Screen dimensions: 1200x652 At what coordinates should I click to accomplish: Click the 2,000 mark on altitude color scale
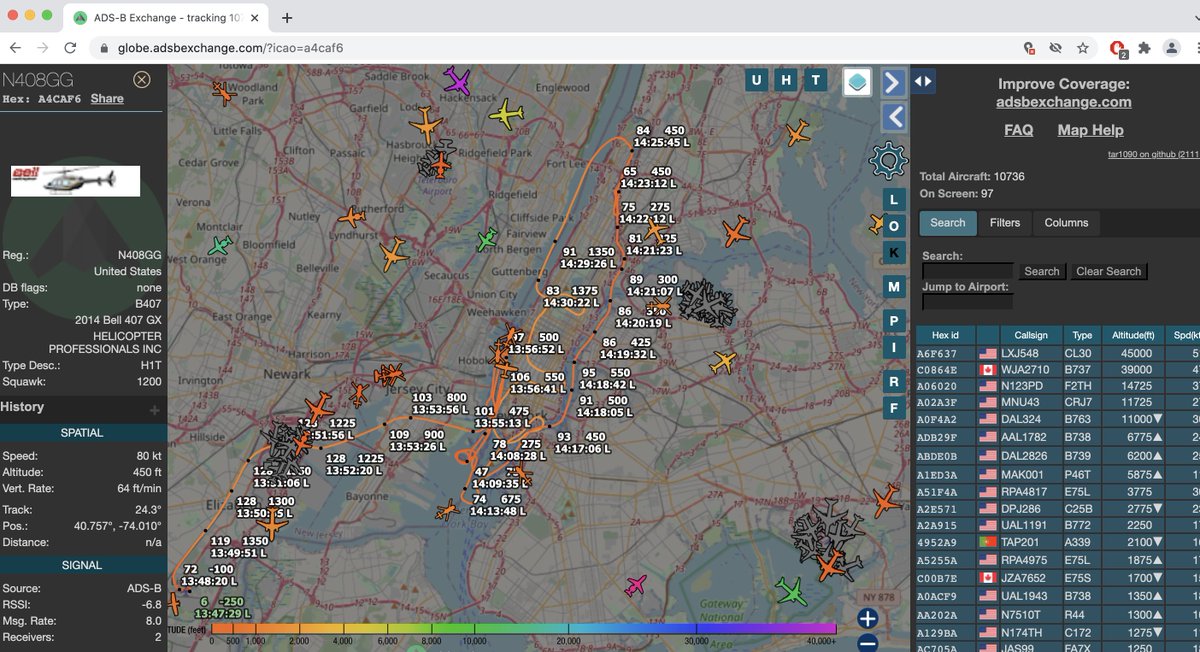[x=299, y=640]
